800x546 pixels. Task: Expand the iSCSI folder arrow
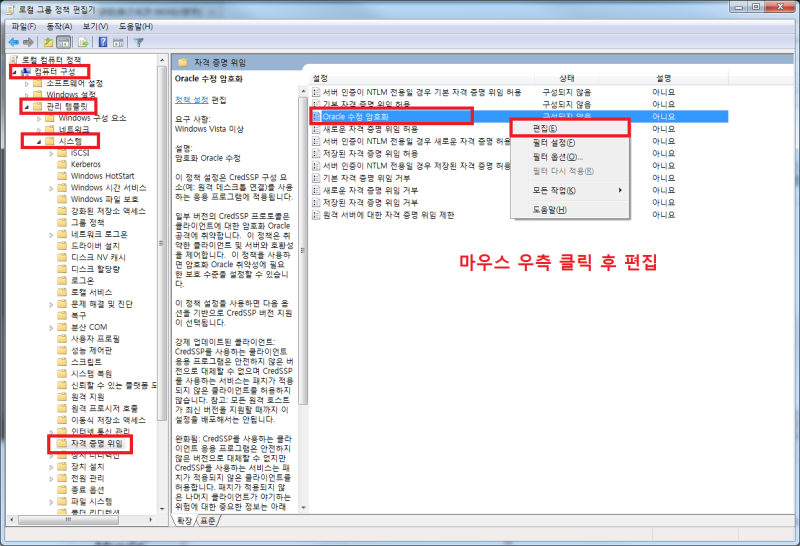51,153
